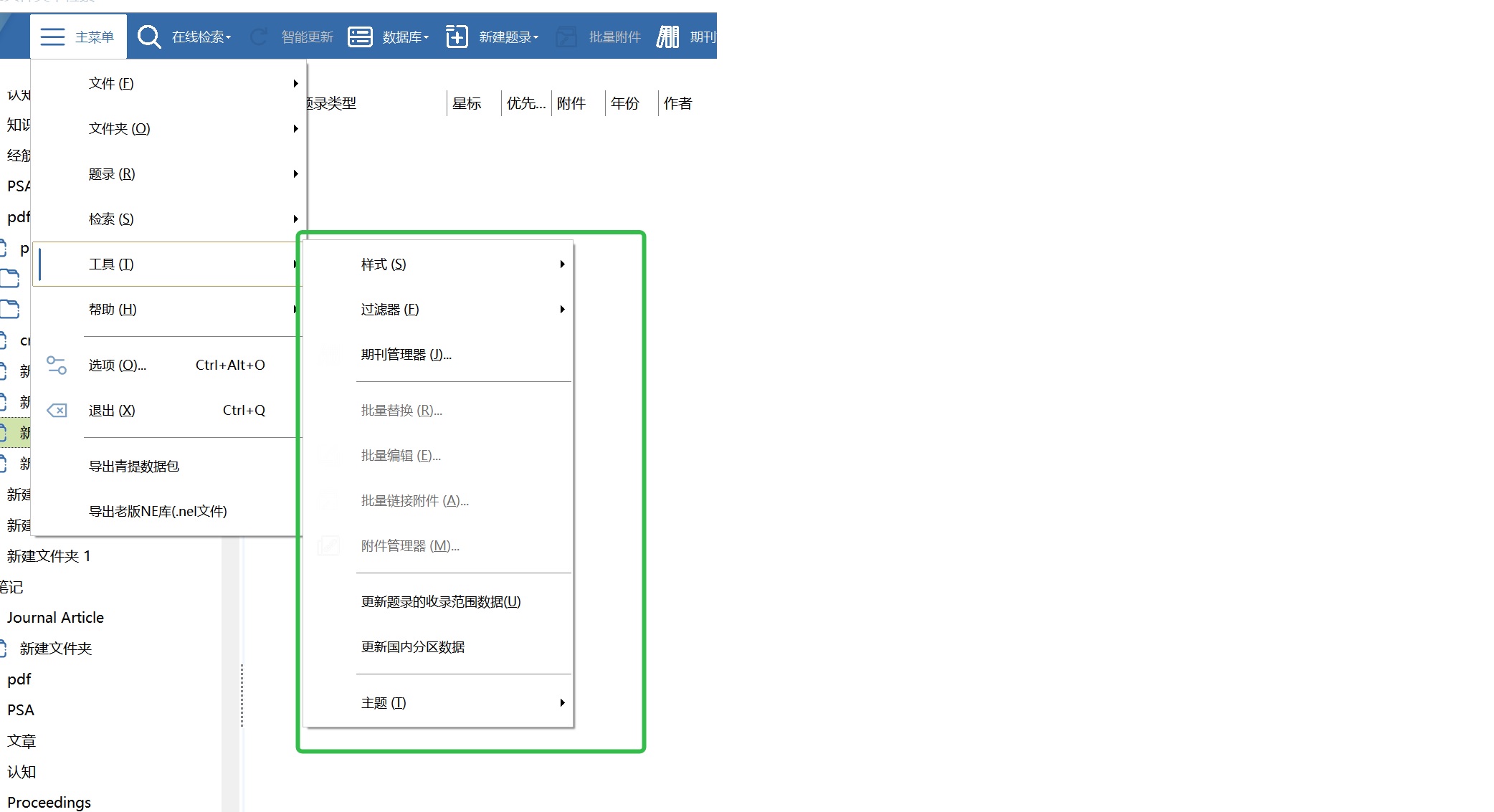Select 更新国内分区数据 menu item
The height and width of the screenshot is (812, 1494).
point(413,647)
